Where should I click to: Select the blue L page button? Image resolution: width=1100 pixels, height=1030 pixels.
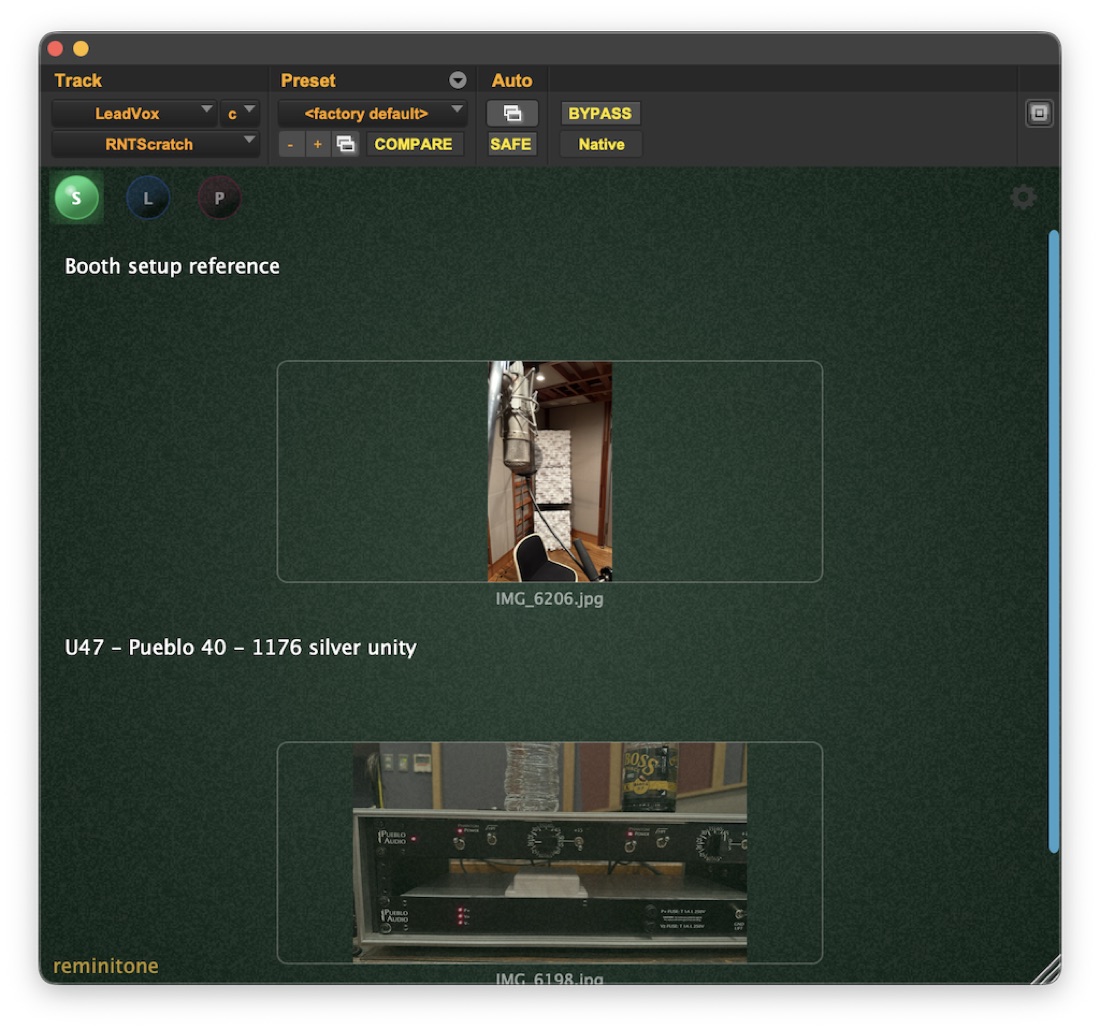(x=148, y=198)
